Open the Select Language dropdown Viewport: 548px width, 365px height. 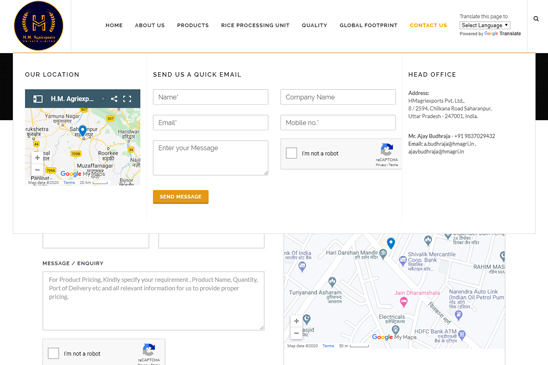(485, 25)
